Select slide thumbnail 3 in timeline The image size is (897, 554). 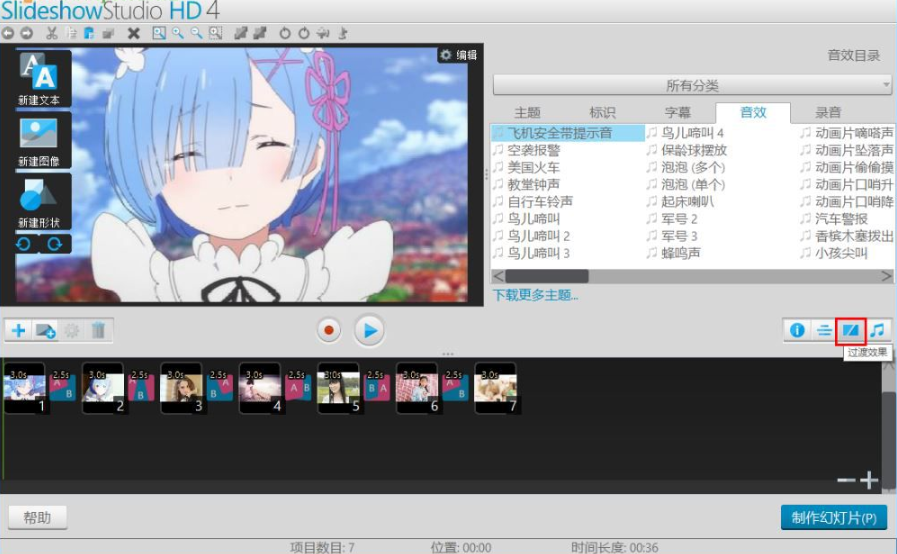181,388
